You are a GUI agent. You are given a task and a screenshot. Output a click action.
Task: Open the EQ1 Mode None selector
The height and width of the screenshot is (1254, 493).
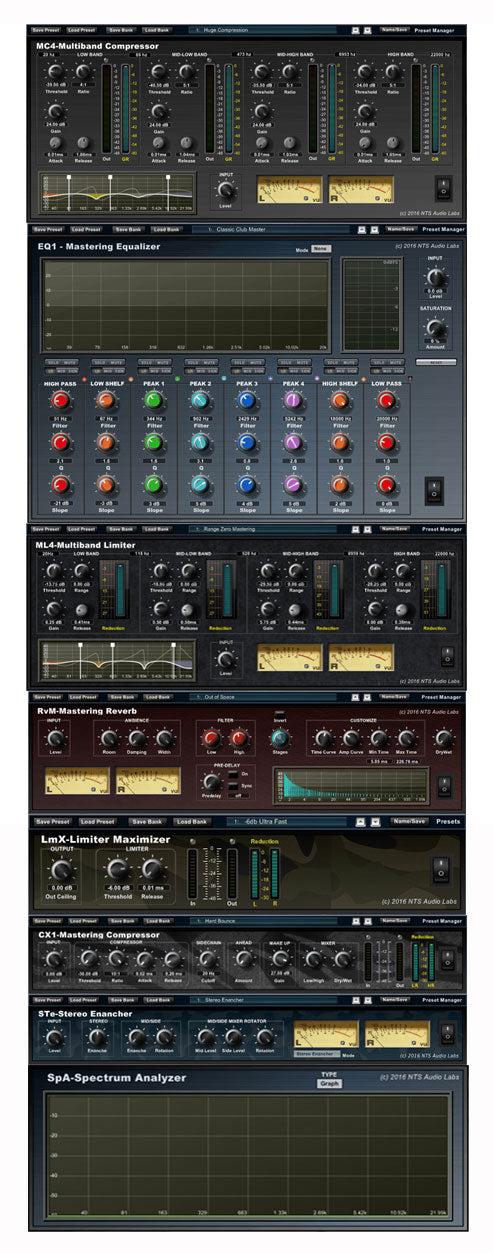point(321,248)
